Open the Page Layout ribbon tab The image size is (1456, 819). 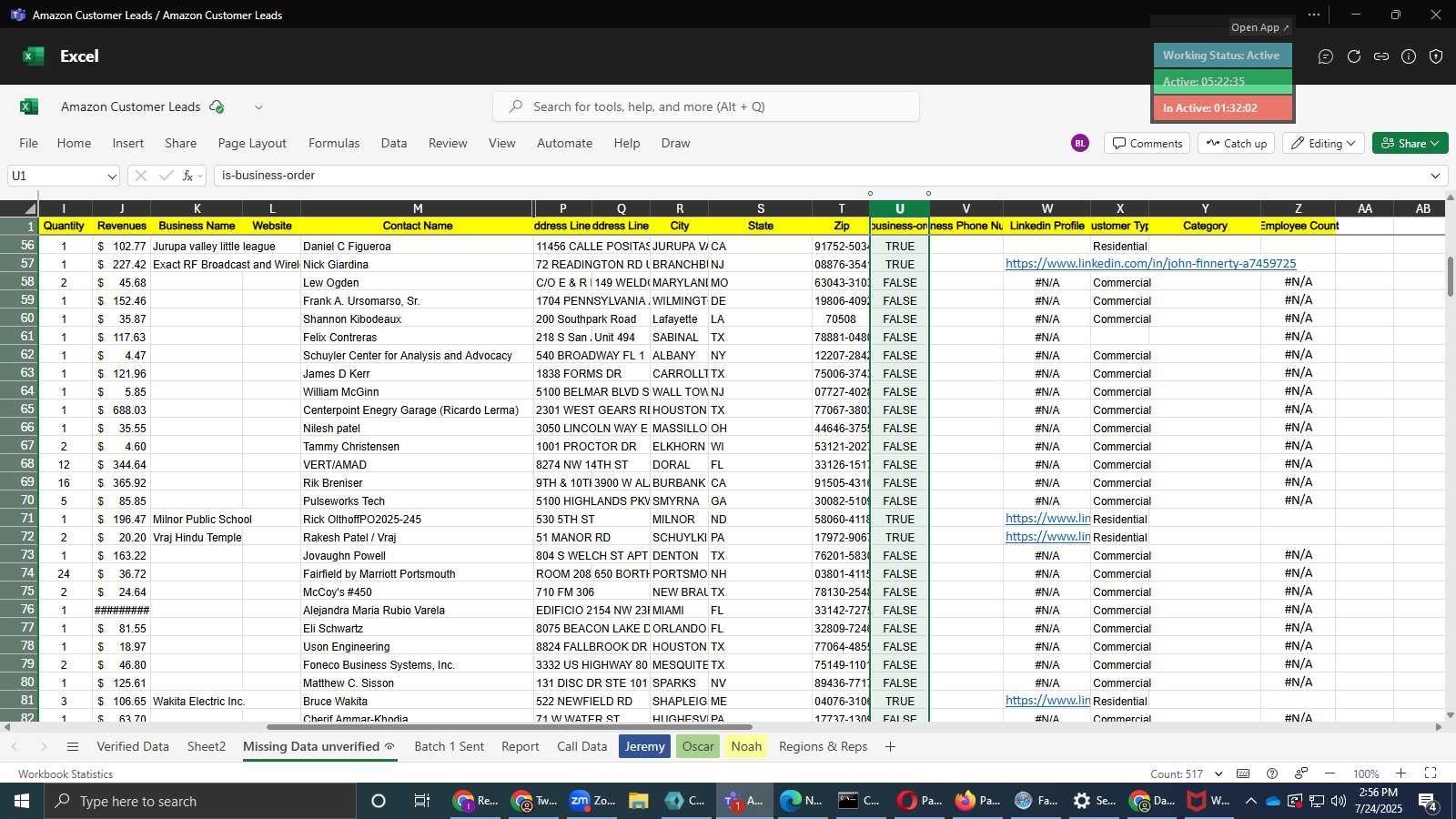pyautogui.click(x=252, y=143)
